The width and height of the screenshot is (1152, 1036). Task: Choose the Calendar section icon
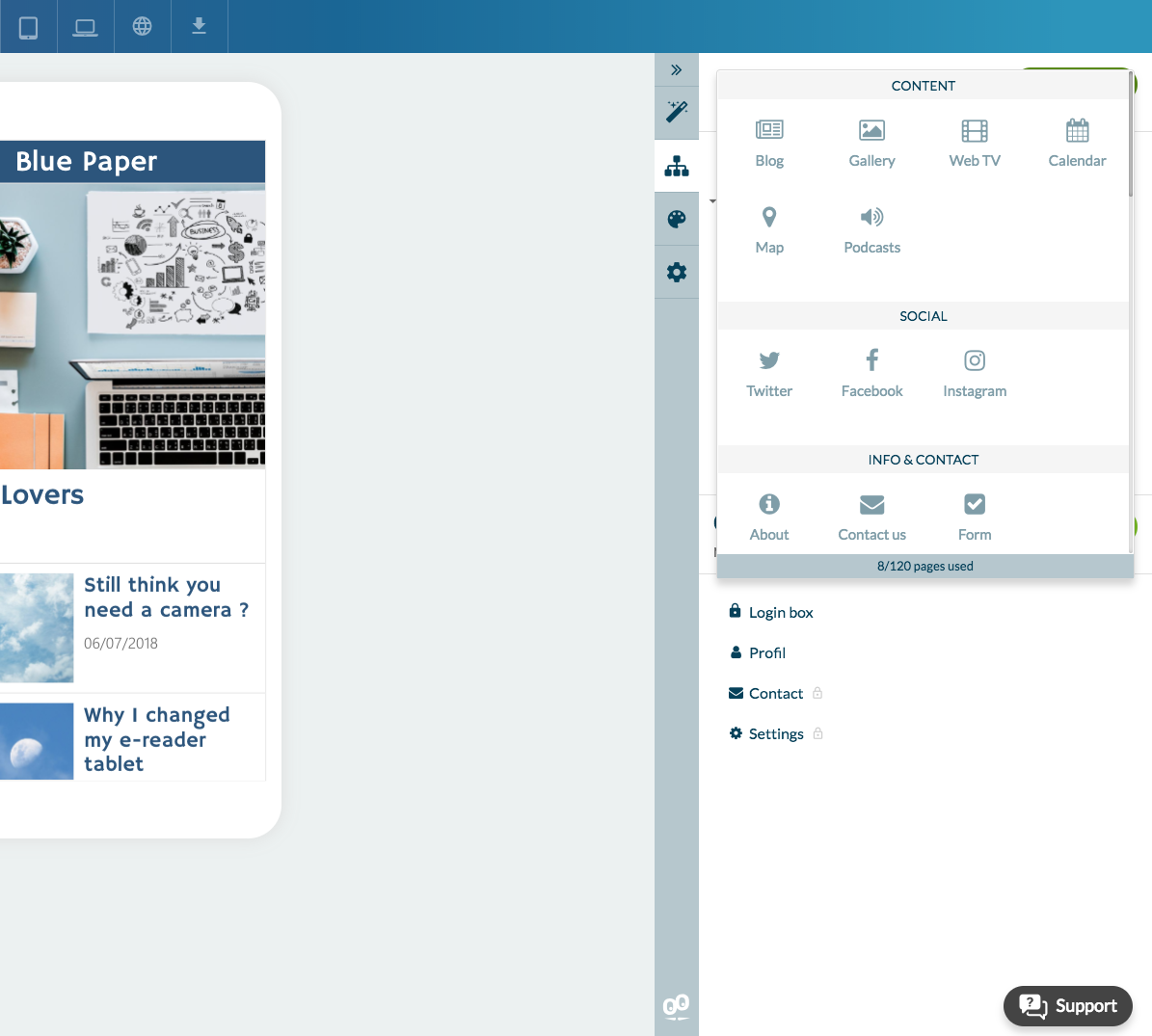tap(1077, 143)
